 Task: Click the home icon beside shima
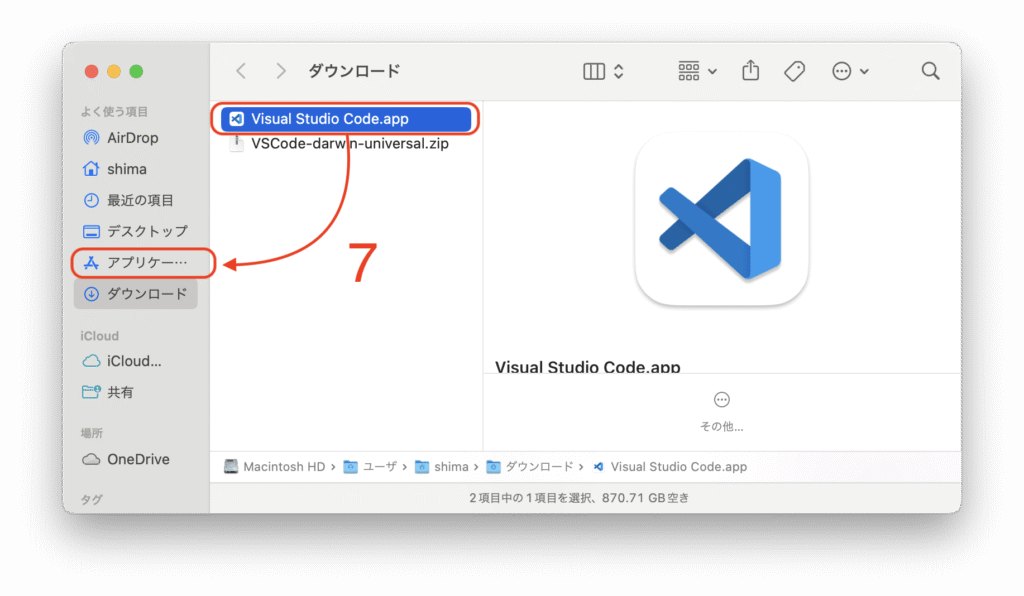click(x=91, y=169)
